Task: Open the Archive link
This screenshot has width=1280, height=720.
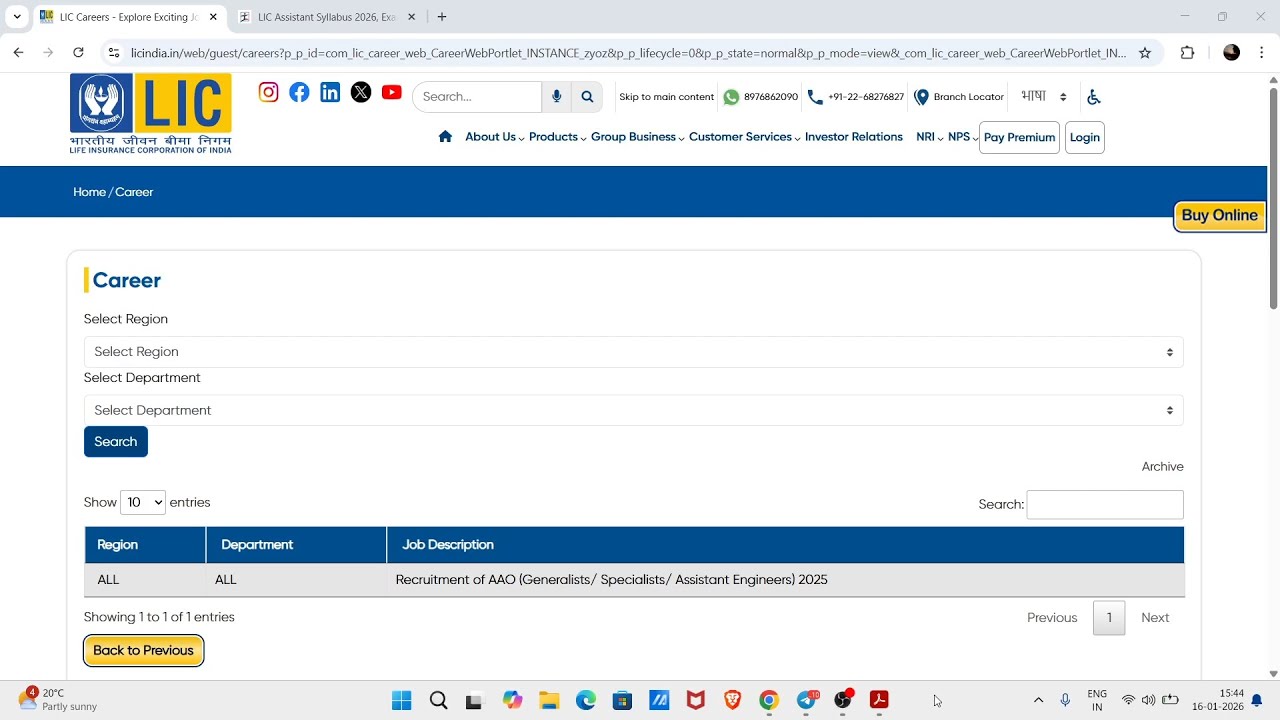Action: click(1162, 467)
